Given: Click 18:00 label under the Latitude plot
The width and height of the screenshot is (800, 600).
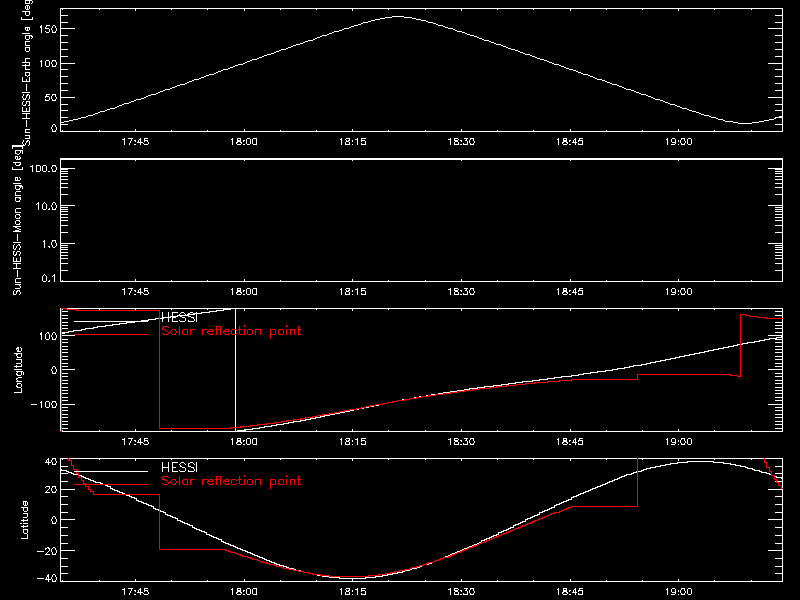Looking at the screenshot, I should pyautogui.click(x=244, y=591).
